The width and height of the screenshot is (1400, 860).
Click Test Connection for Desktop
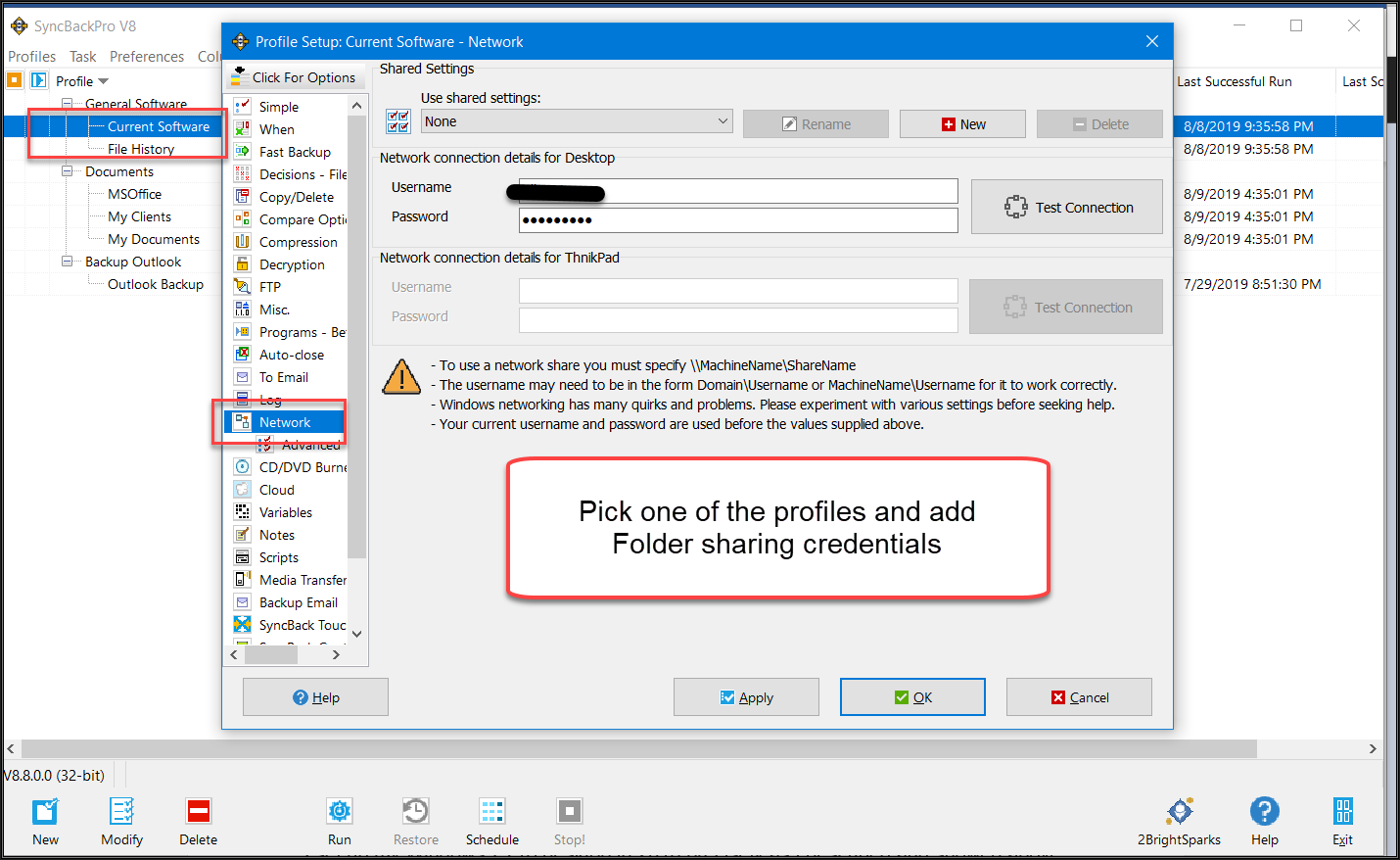(x=1067, y=207)
